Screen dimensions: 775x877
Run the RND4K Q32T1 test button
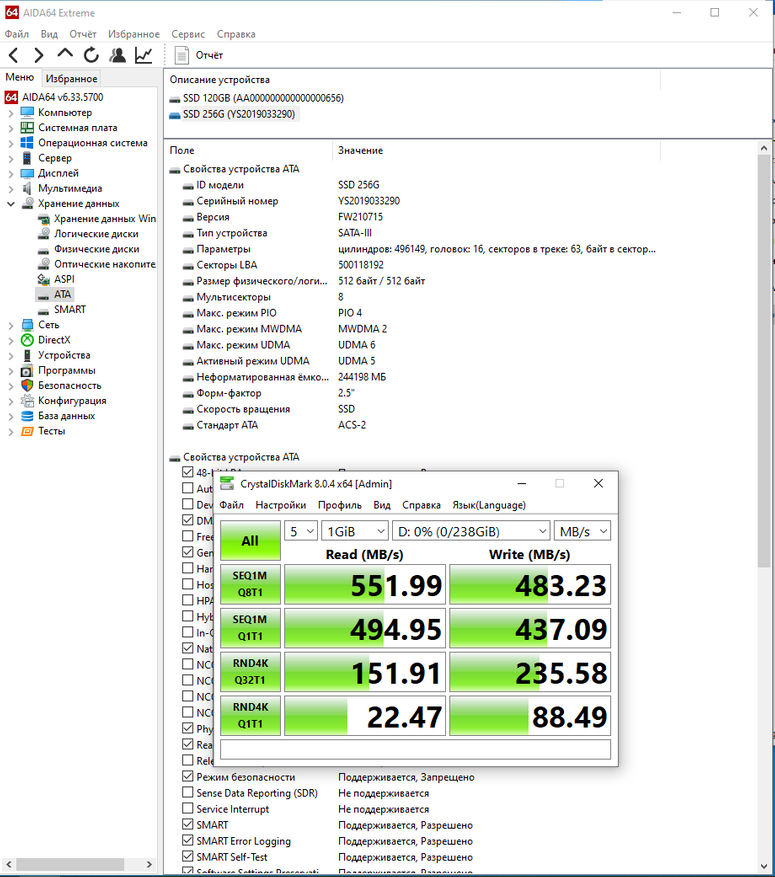[x=250, y=671]
